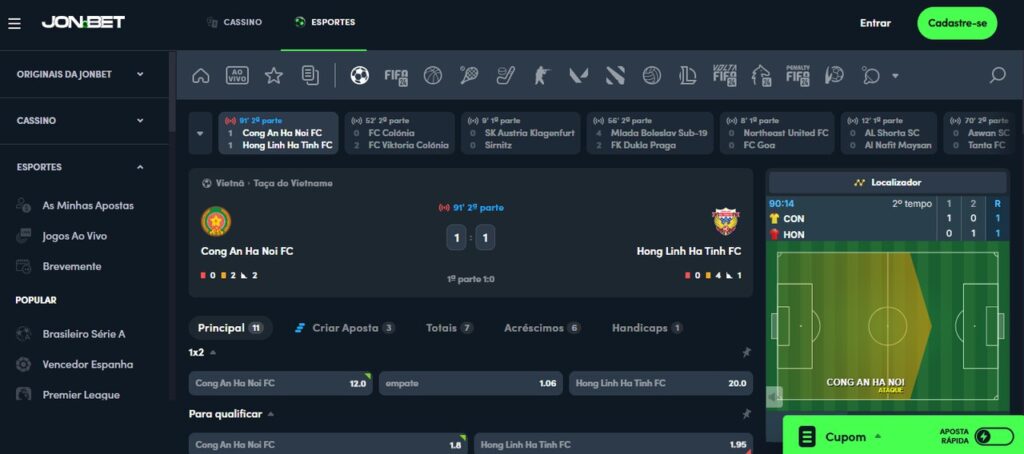The width and height of the screenshot is (1024, 454).
Task: Select the Volta FIFA icon
Action: 724,76
